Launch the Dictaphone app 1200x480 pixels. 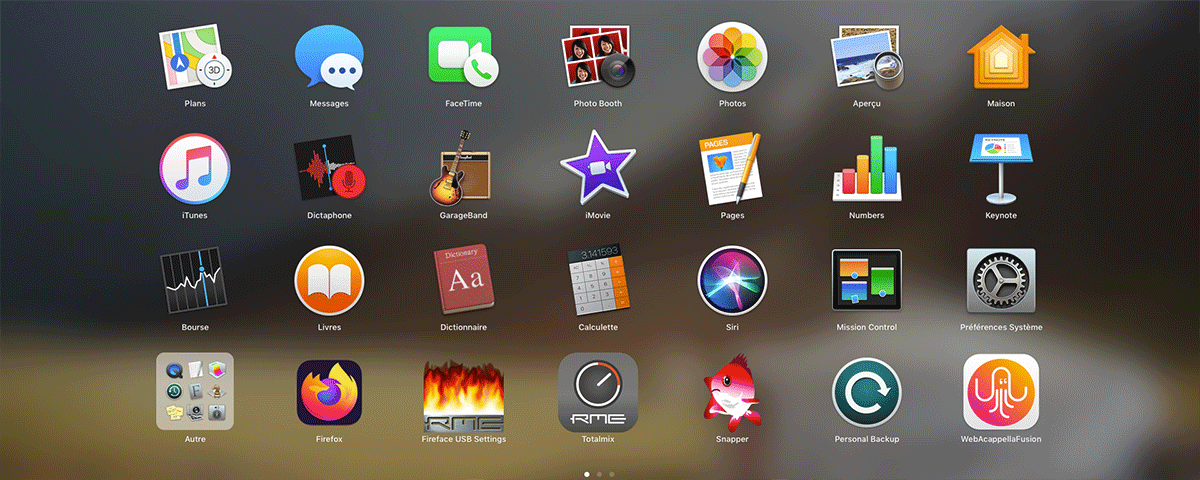[329, 169]
